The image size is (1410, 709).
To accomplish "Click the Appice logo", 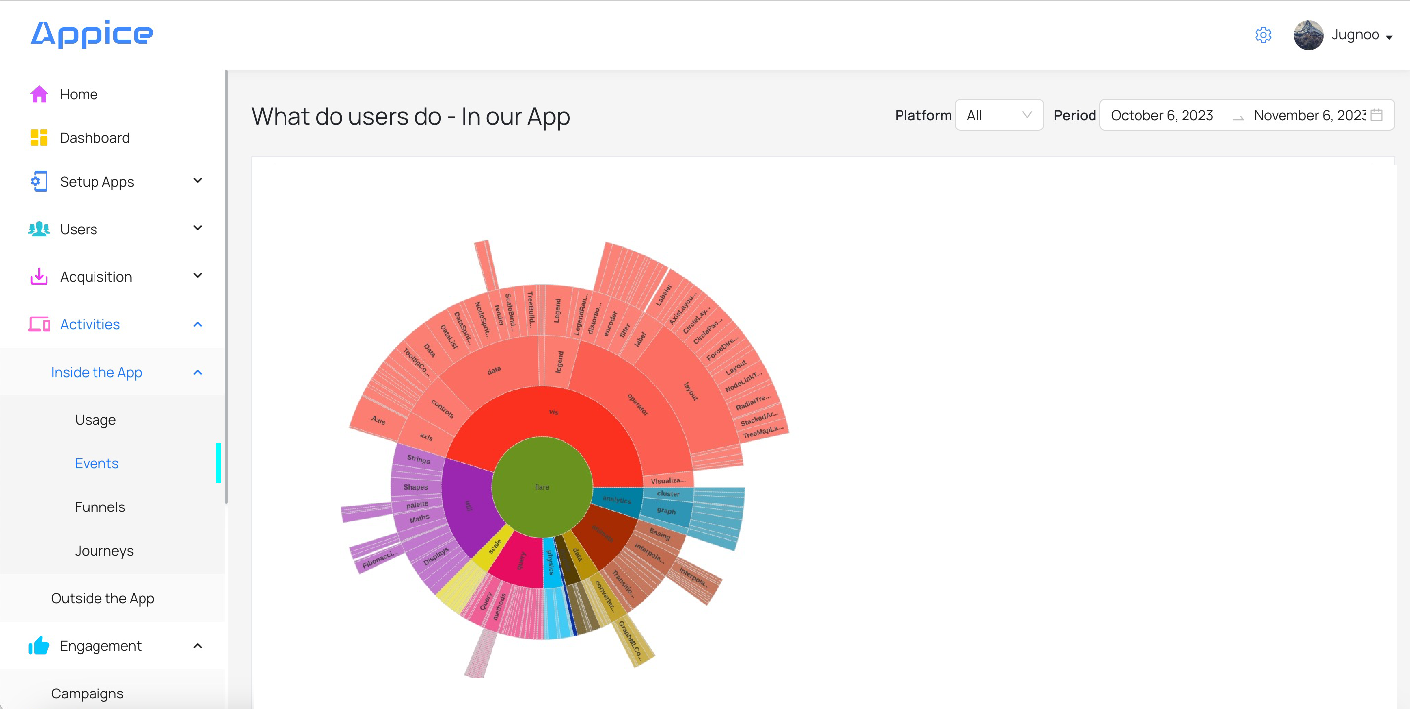I will tap(92, 35).
